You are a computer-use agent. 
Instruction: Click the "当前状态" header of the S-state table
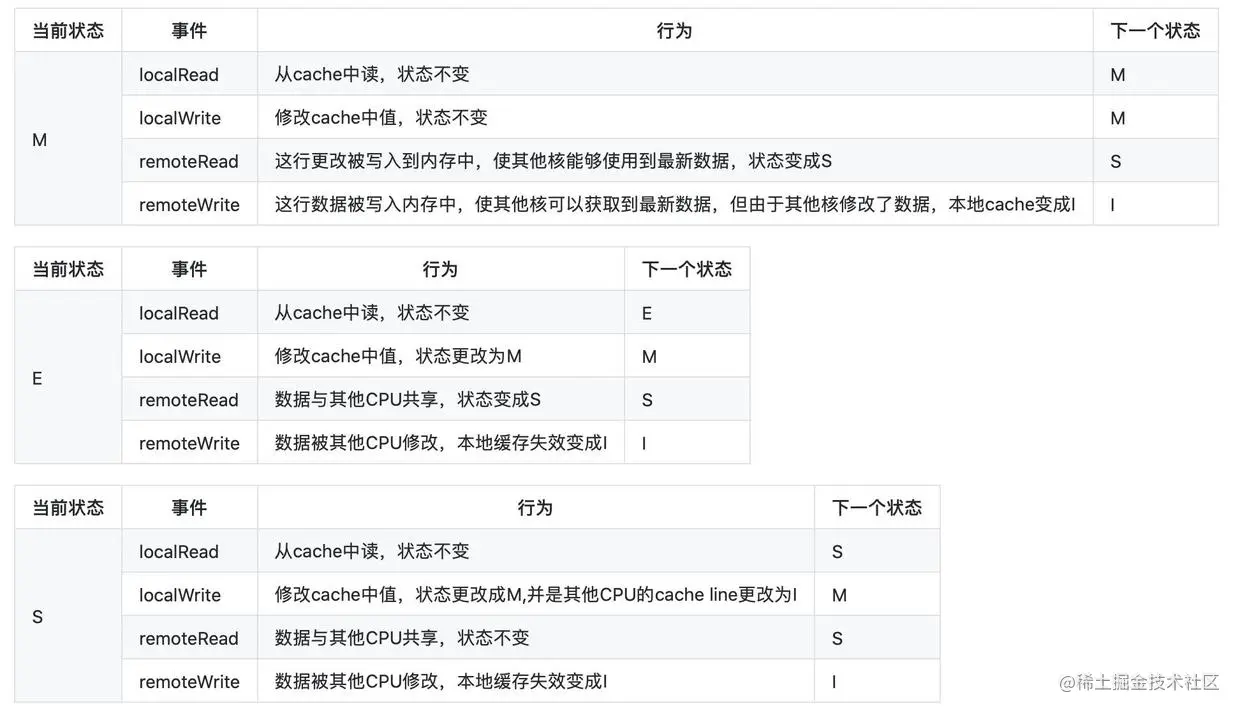click(68, 508)
